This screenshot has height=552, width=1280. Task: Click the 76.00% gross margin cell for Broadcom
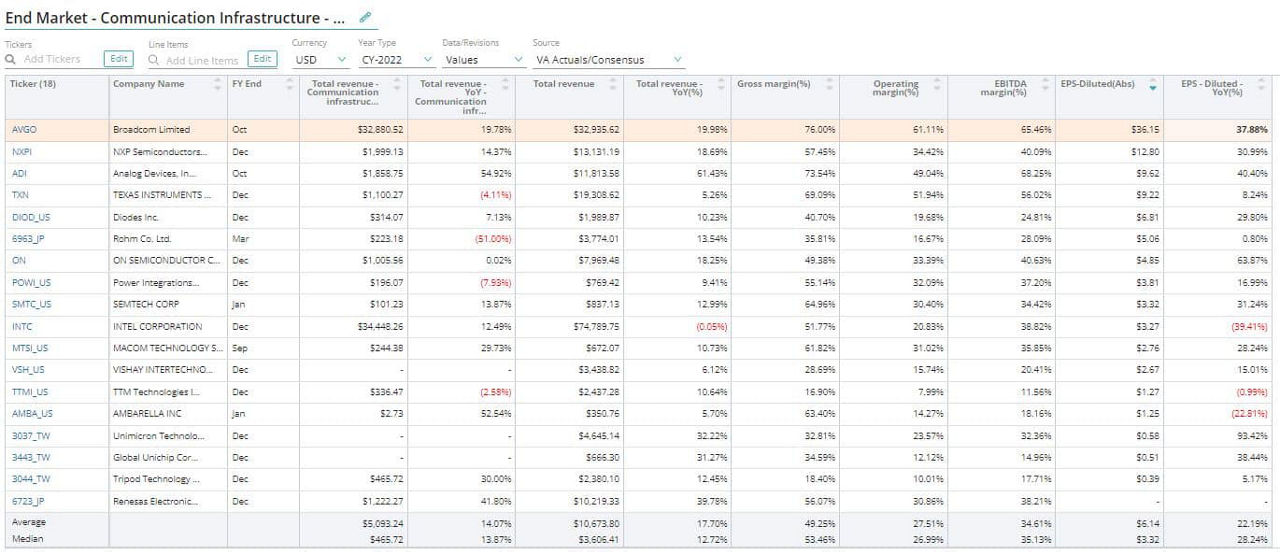point(787,130)
